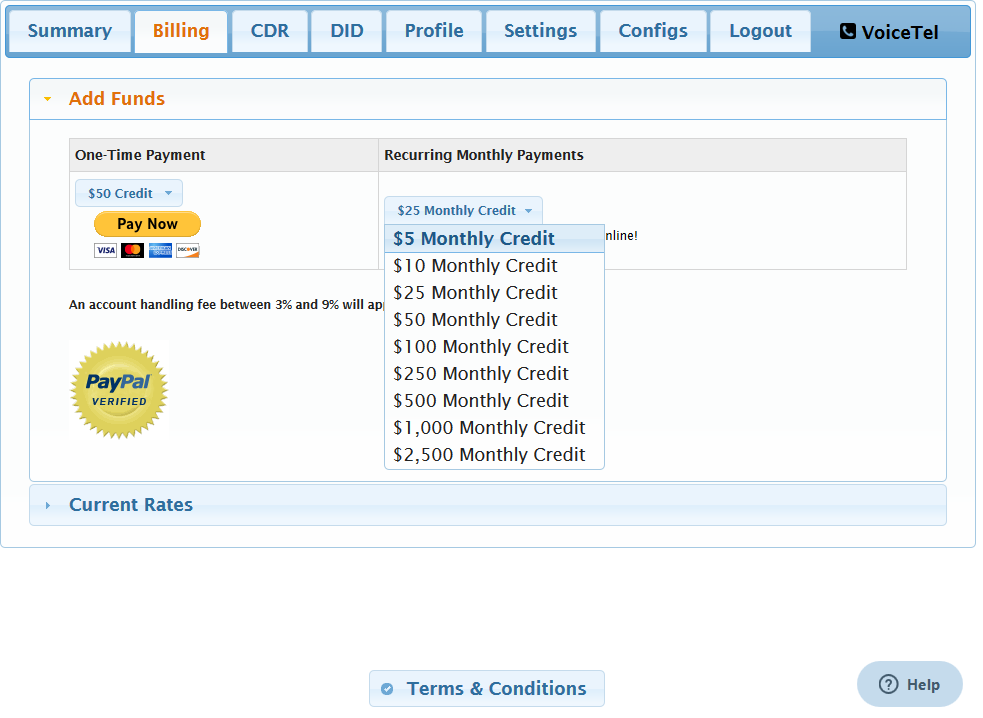Click the account handling fee notice text
The width and height of the screenshot is (983, 718).
(x=226, y=305)
